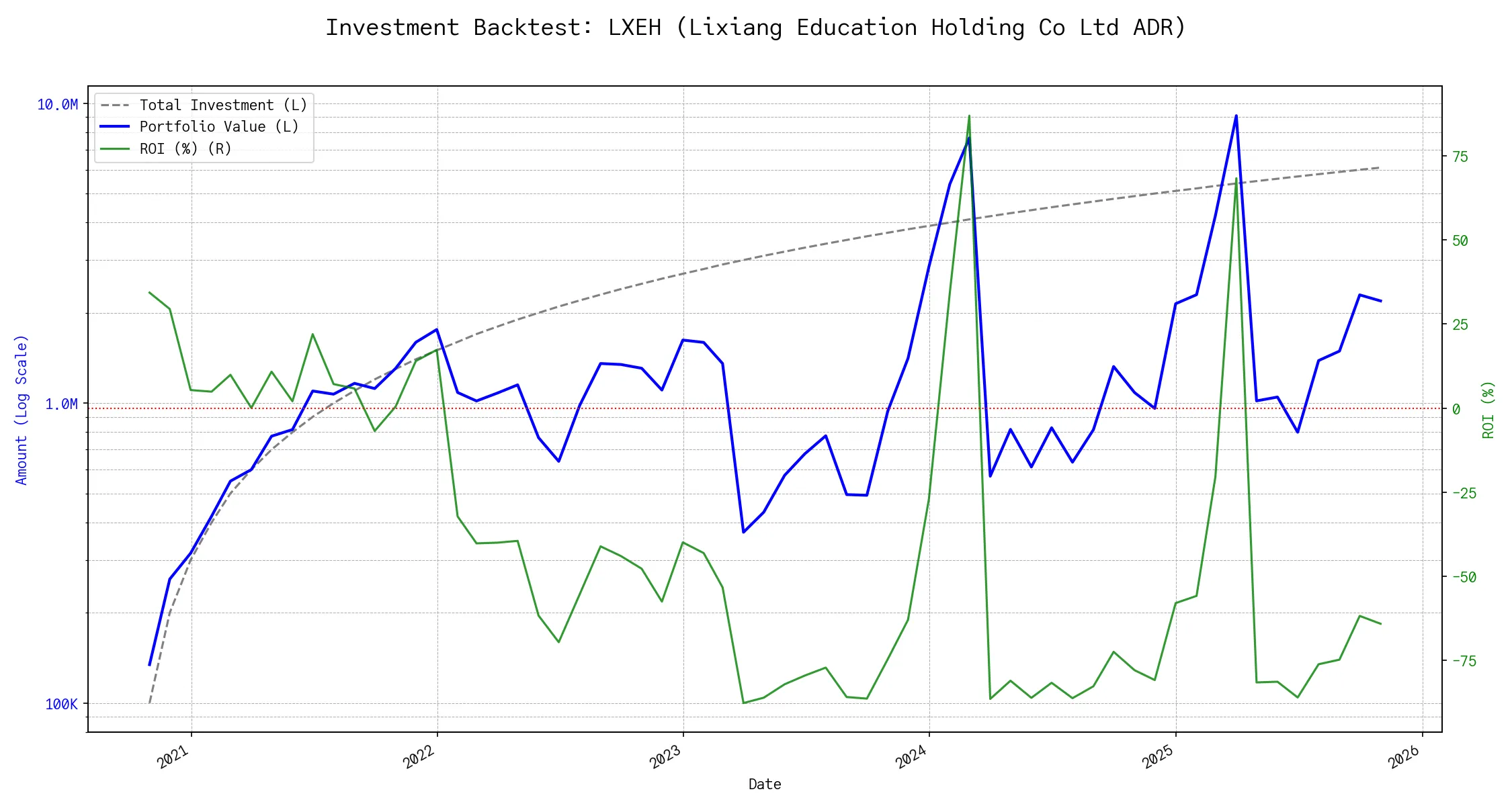The height and width of the screenshot is (806, 1512).
Task: Click the 2021 x-axis tick label
Action: [x=173, y=758]
